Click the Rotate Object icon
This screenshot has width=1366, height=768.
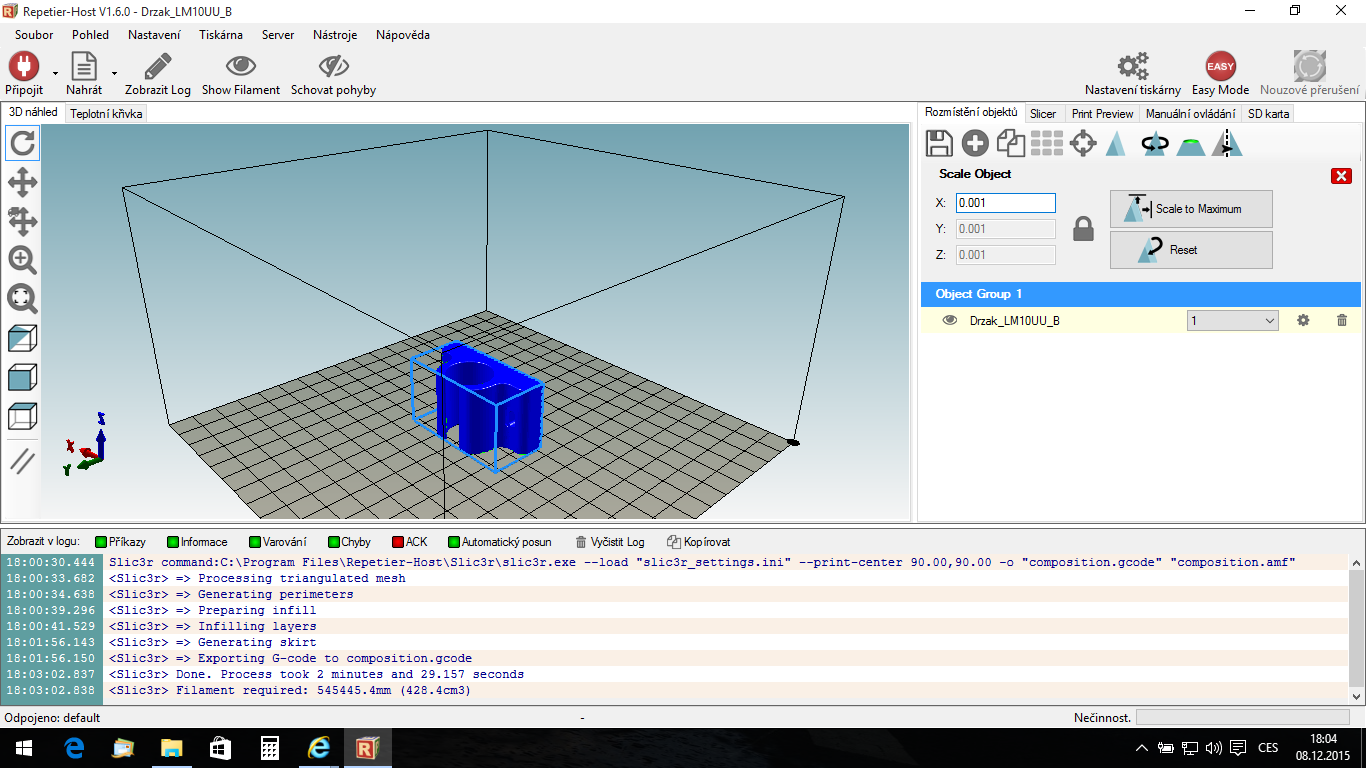(1155, 144)
